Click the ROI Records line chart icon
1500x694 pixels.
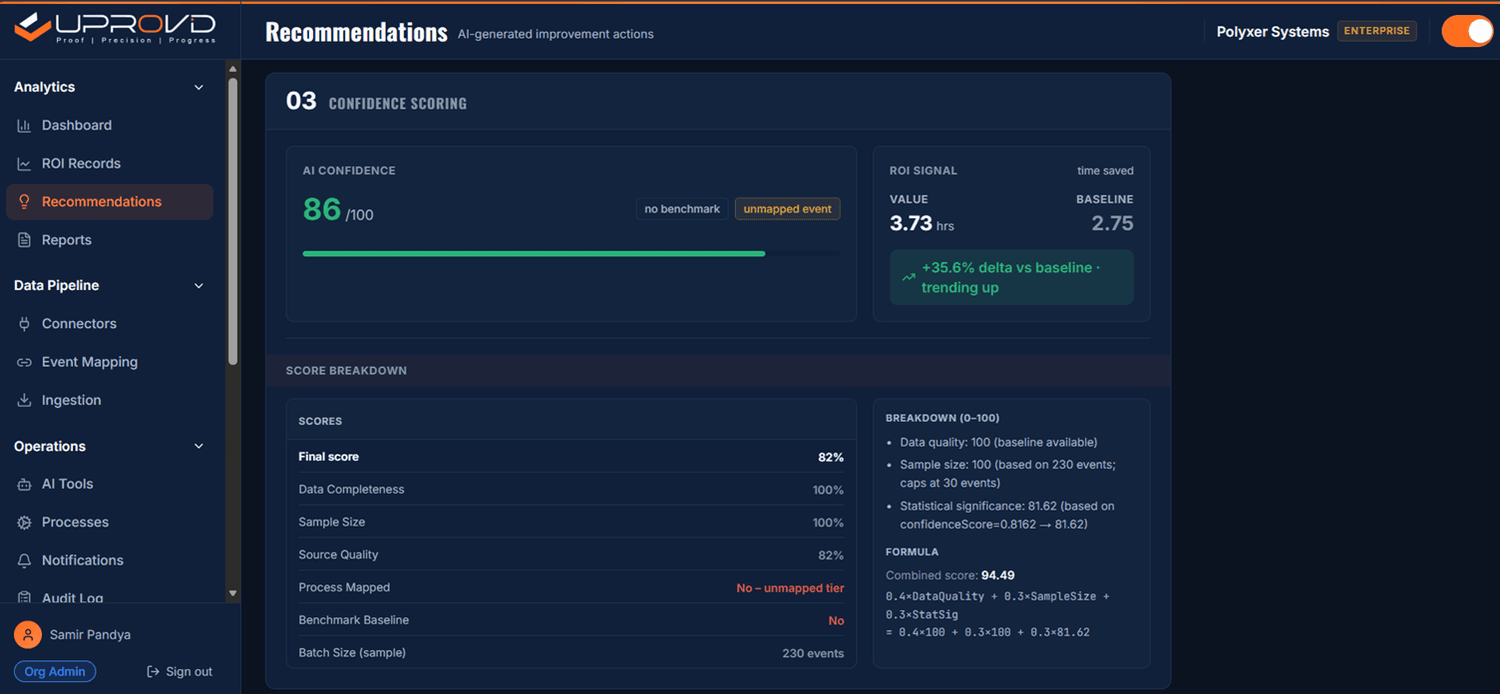tap(24, 164)
